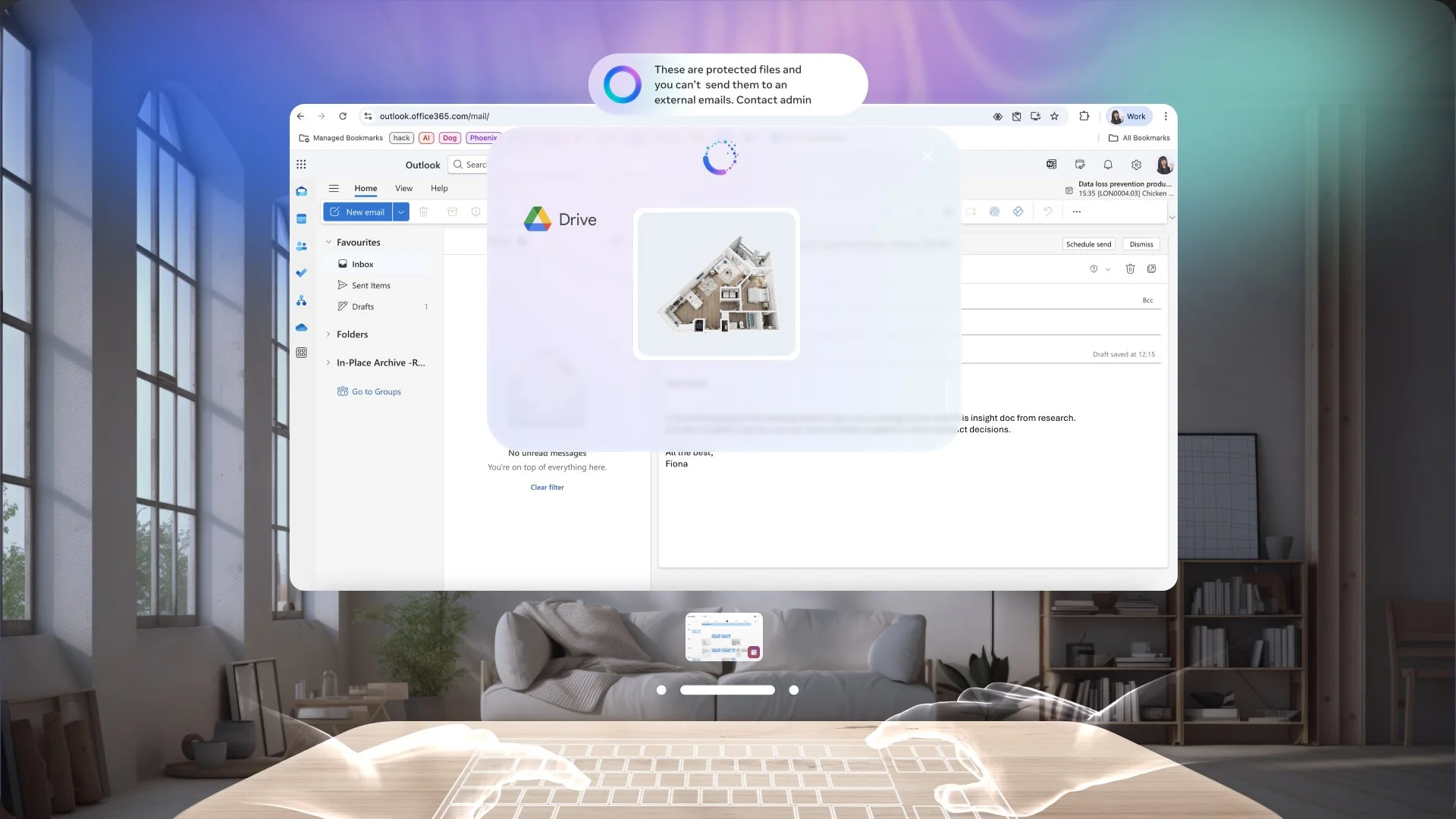Open the app launcher grid
Screen dimensions: 1456x819
(x=301, y=165)
